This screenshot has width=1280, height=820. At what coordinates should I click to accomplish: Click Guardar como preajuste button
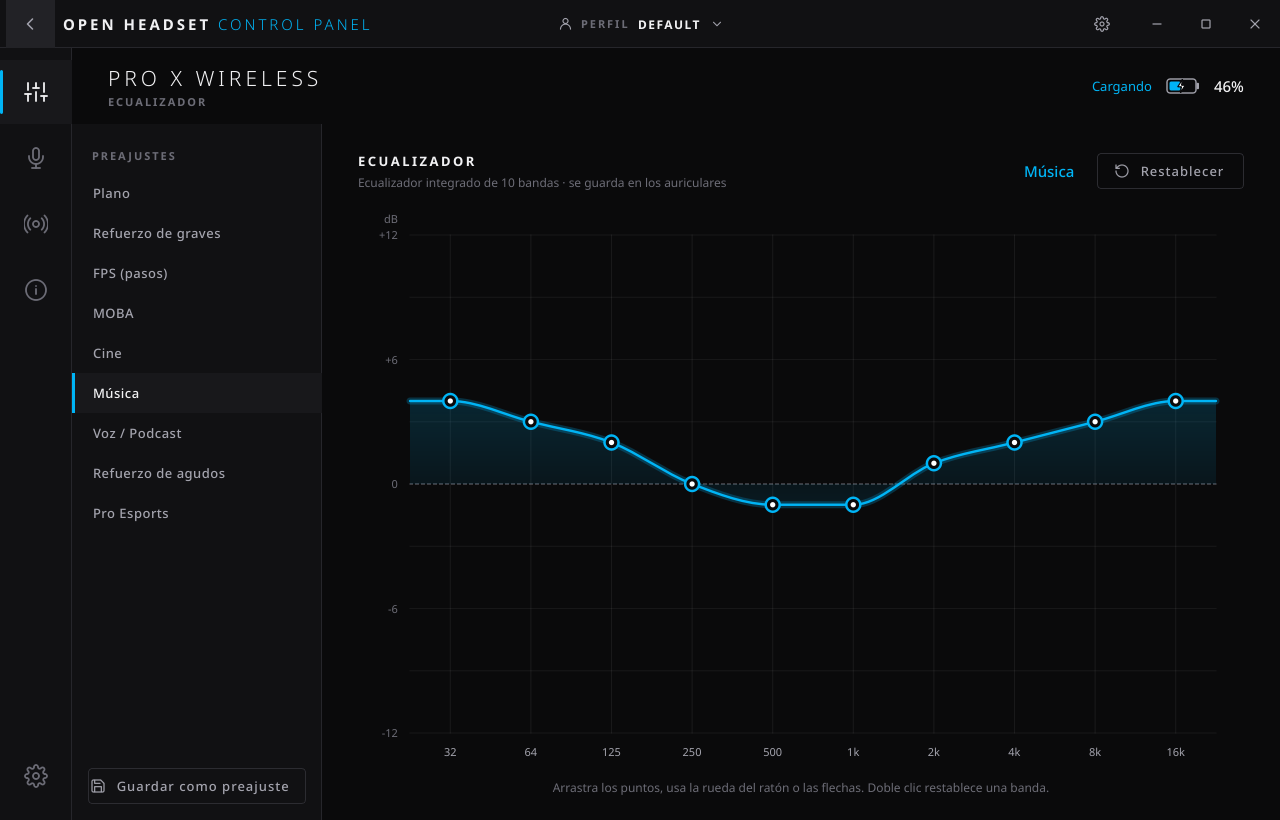(197, 786)
